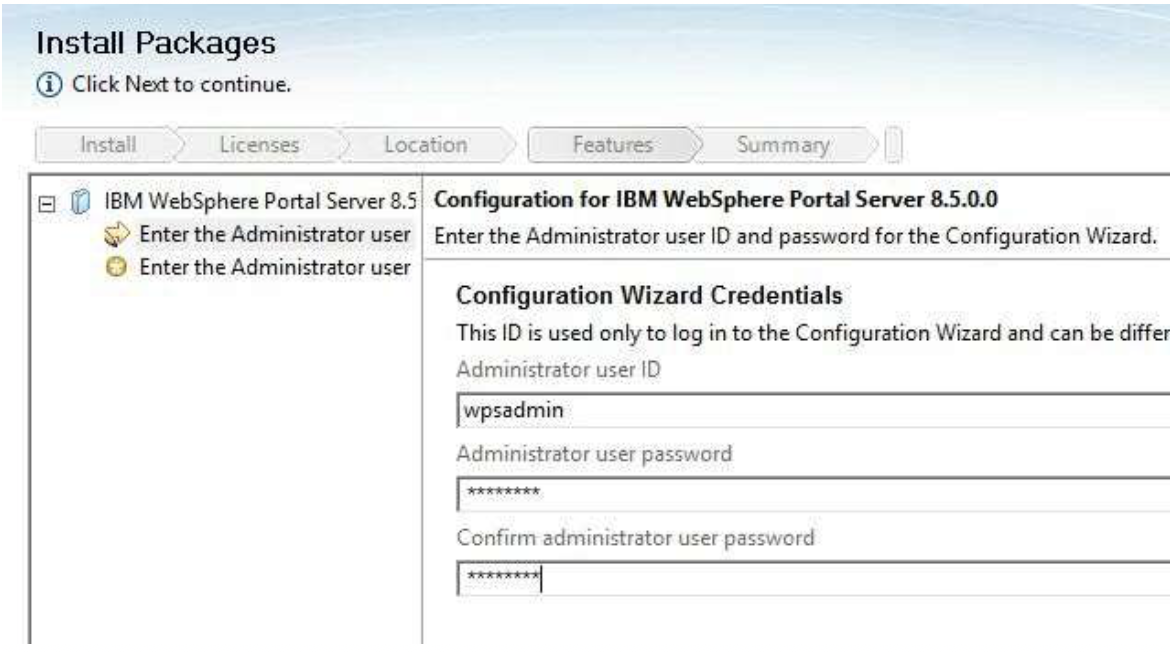1170x664 pixels.
Task: Click the Configuration Wizard Credentials heading
Action: click(x=649, y=296)
